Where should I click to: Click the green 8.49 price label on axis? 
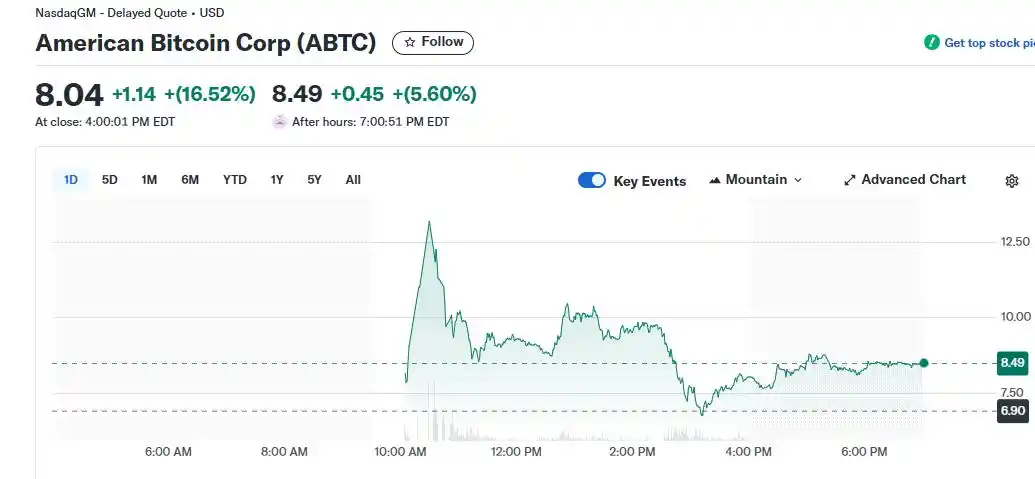(x=1012, y=364)
